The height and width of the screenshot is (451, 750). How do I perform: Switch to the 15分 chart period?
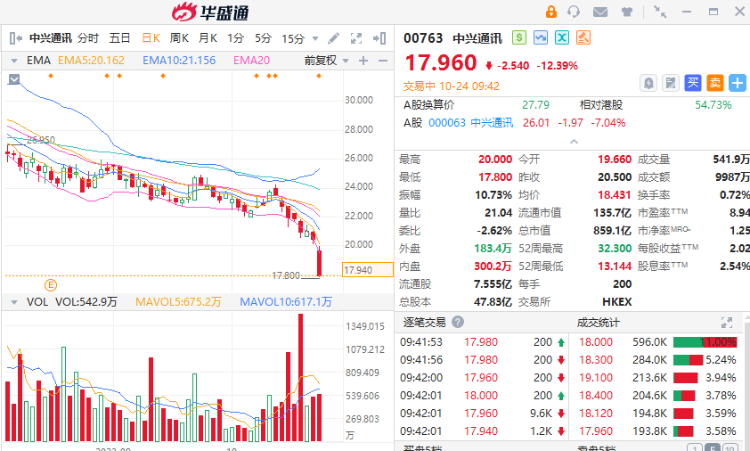point(293,39)
